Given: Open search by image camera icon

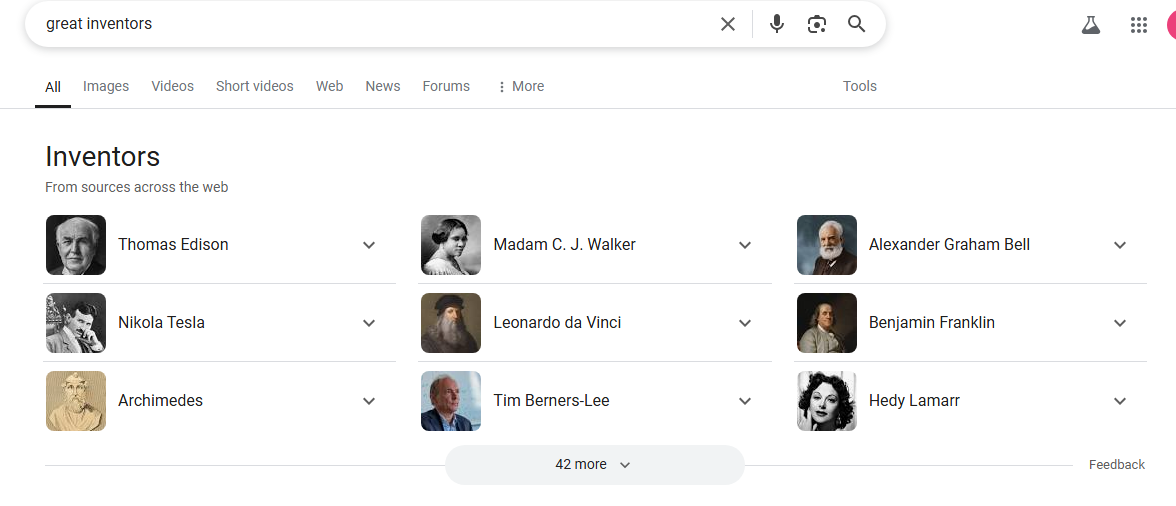Looking at the screenshot, I should [x=817, y=24].
